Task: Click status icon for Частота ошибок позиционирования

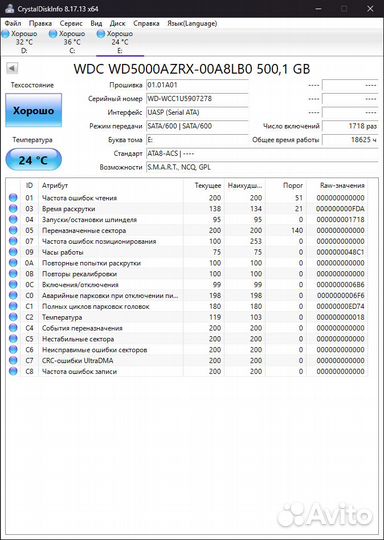Action: (13, 241)
